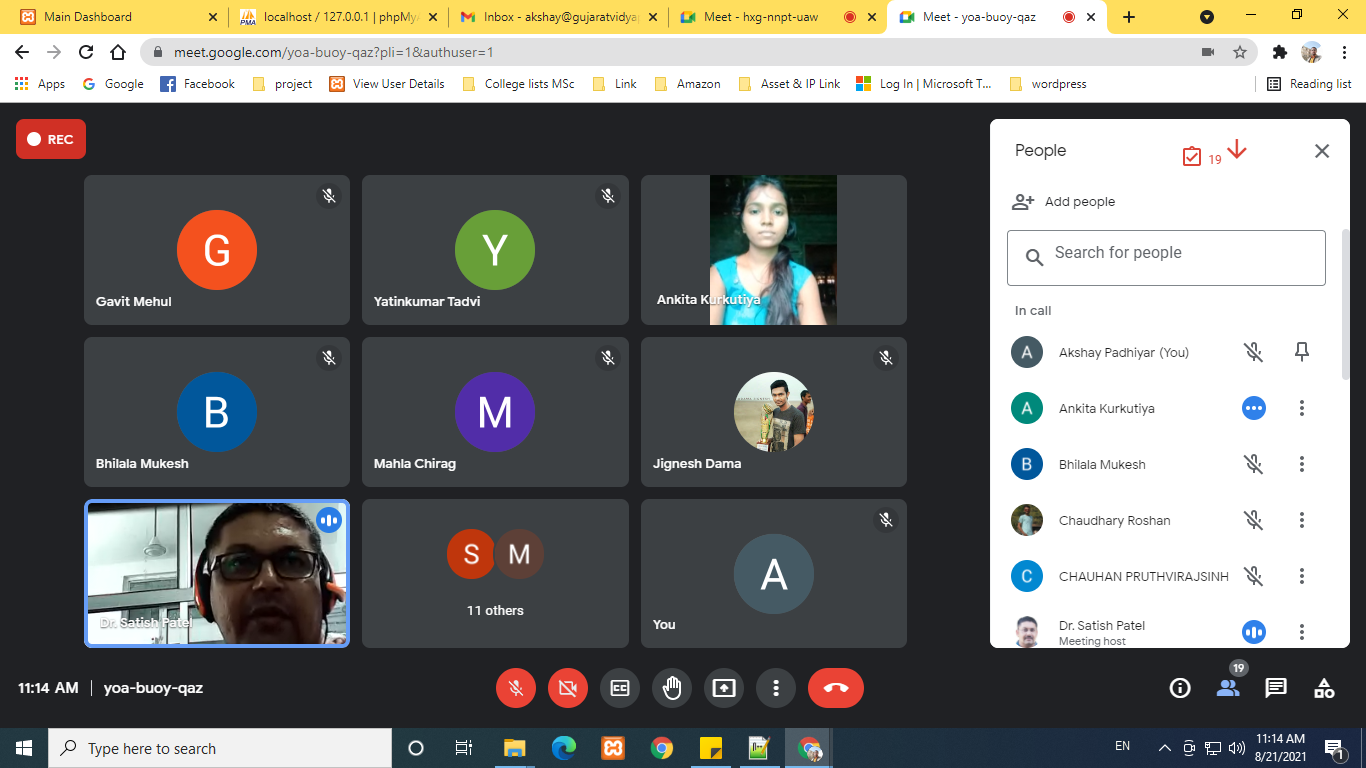Open Chrome extensions puzzle icon
The width and height of the screenshot is (1366, 768).
click(x=1279, y=52)
